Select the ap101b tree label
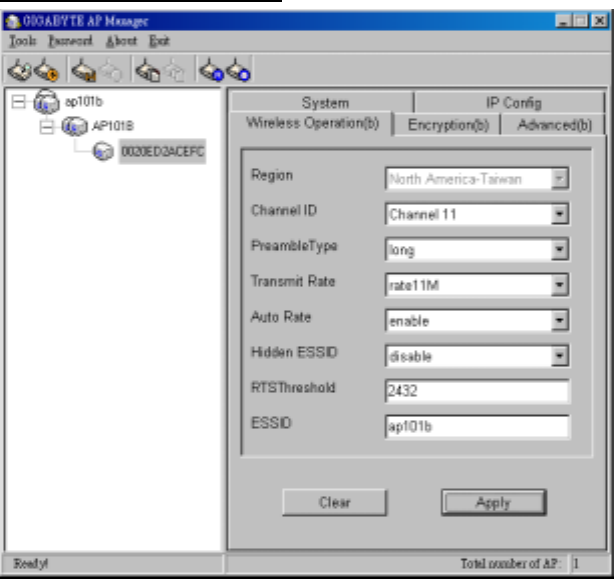The width and height of the screenshot is (614, 579). click(x=83, y=102)
